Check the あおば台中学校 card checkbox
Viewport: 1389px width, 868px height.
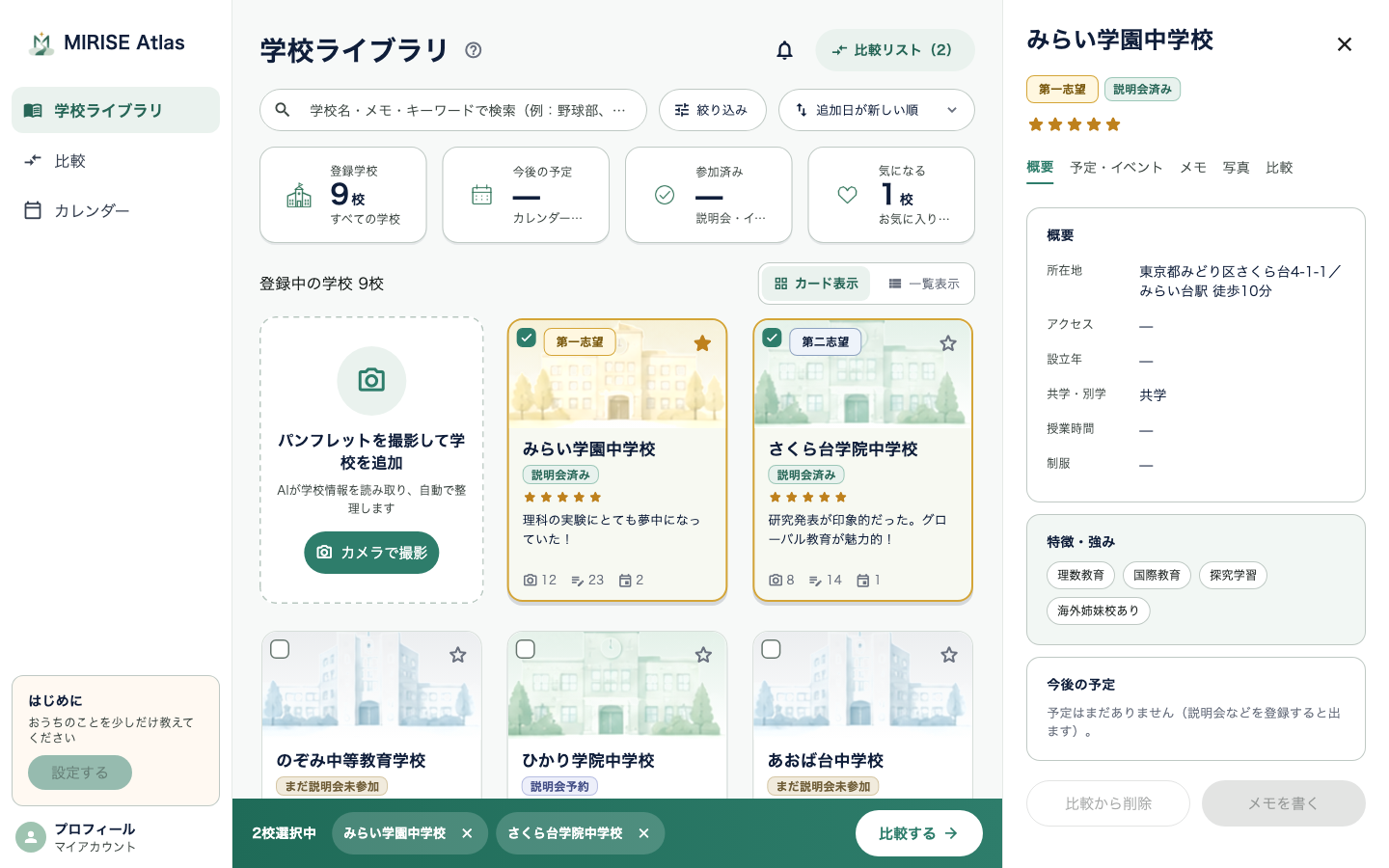coord(772,649)
